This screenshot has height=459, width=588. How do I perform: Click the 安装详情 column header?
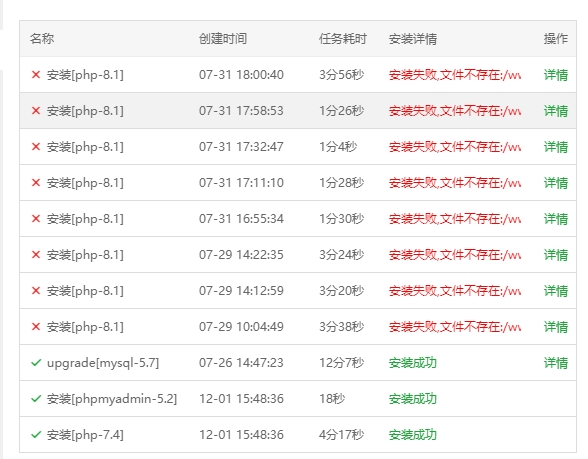[x=412, y=39]
